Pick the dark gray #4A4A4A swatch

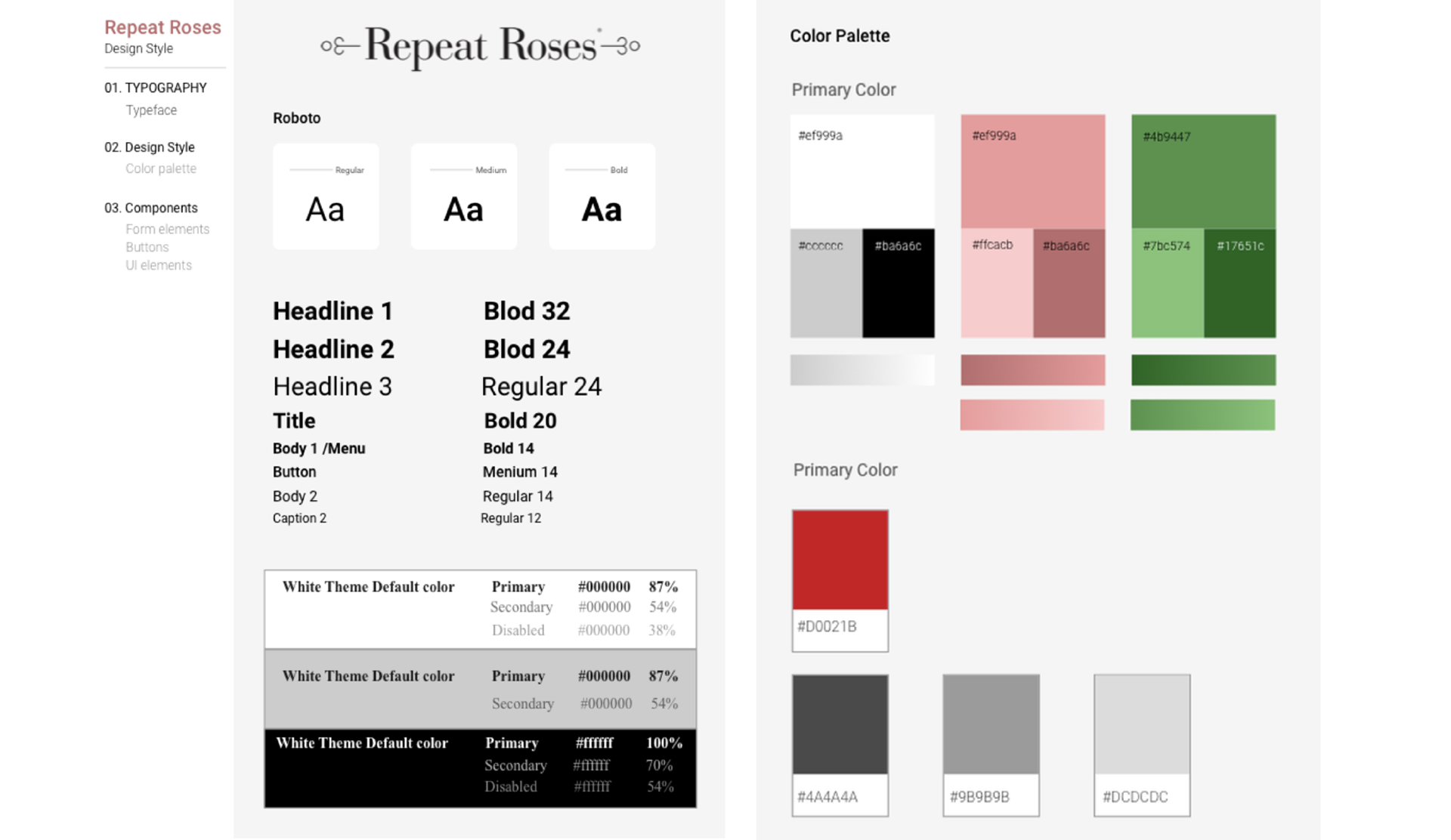click(x=840, y=746)
